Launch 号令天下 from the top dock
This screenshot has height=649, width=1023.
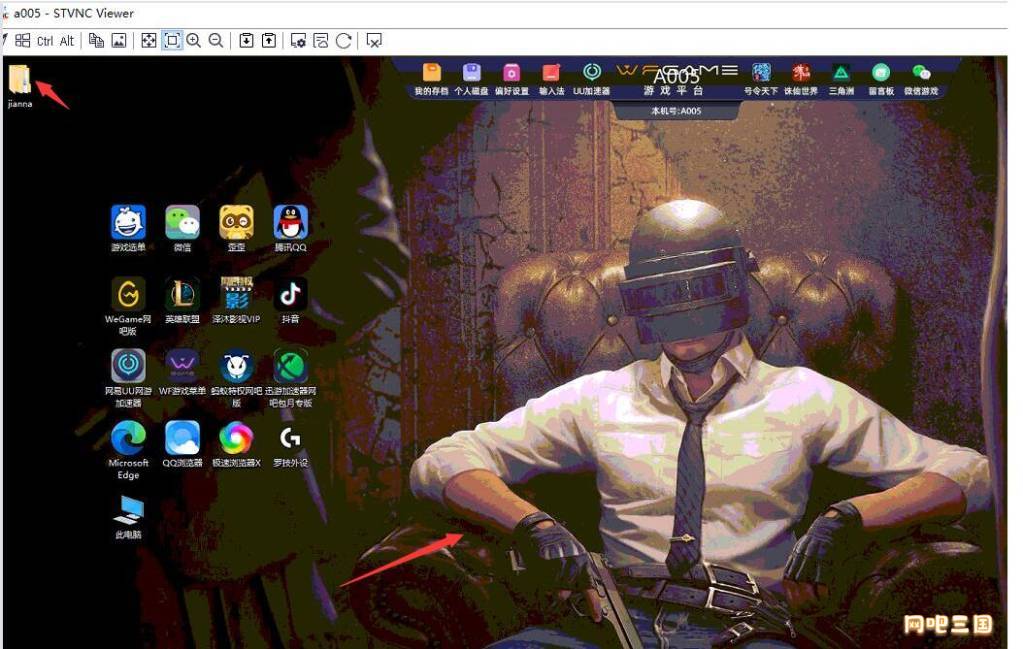[761, 80]
